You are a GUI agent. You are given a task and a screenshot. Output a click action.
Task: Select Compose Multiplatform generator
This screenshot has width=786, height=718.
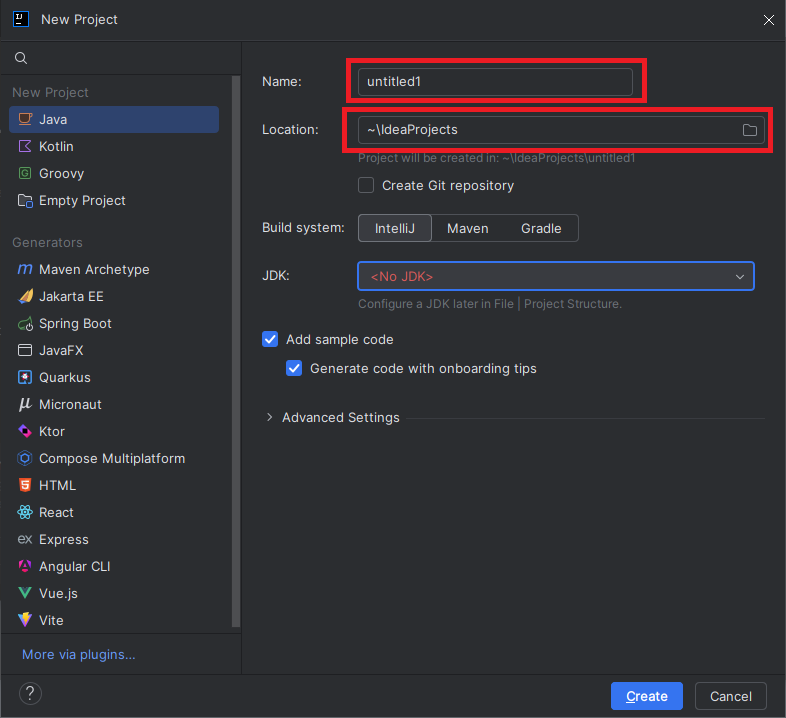(x=114, y=458)
